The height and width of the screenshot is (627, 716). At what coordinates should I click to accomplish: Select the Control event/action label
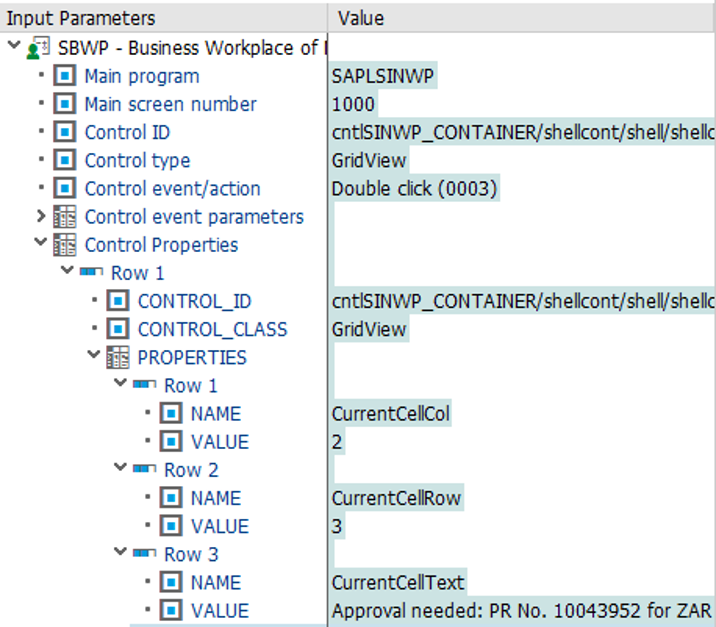tap(172, 188)
